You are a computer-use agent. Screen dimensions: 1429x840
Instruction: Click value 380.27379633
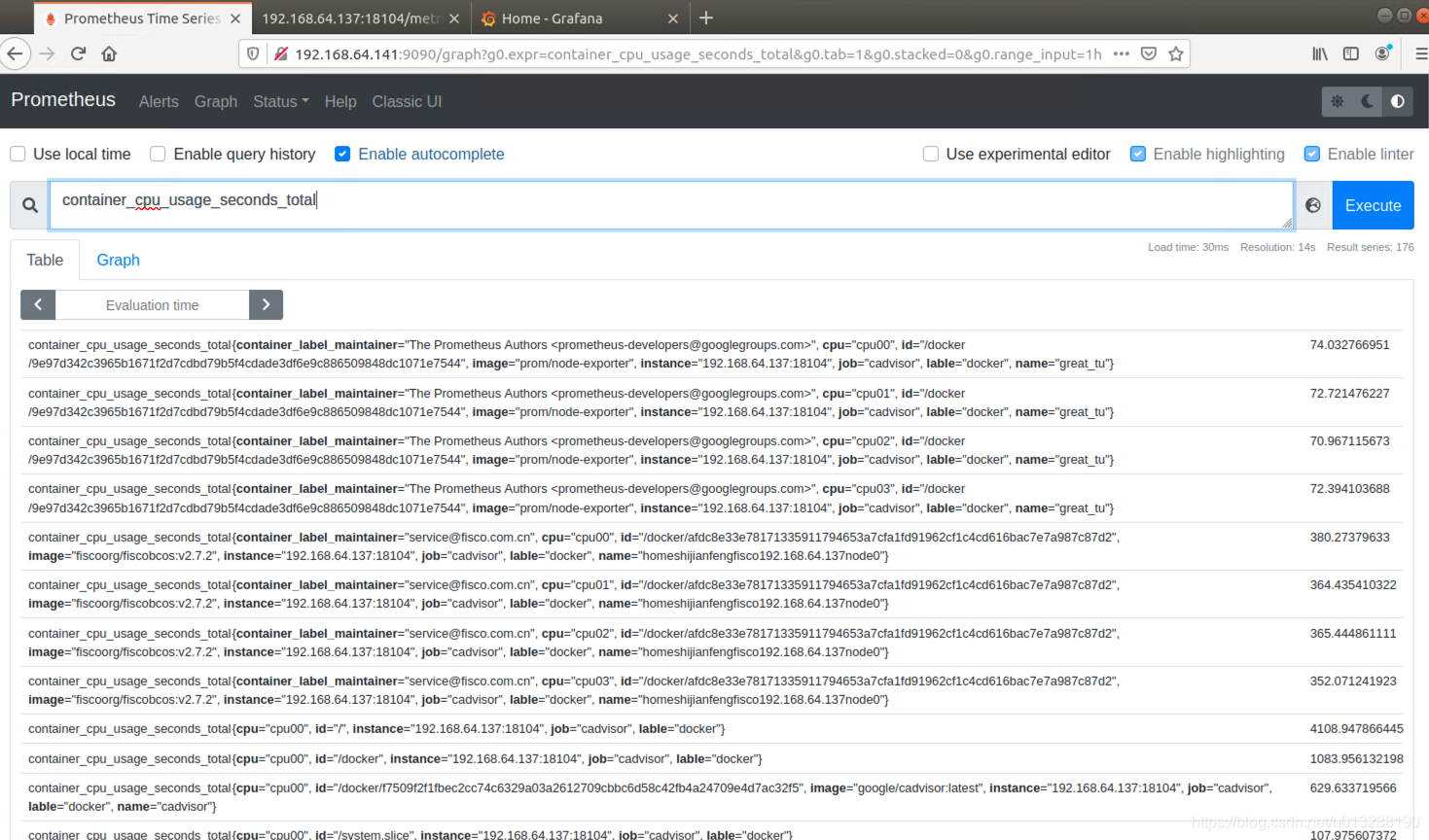click(x=1349, y=537)
